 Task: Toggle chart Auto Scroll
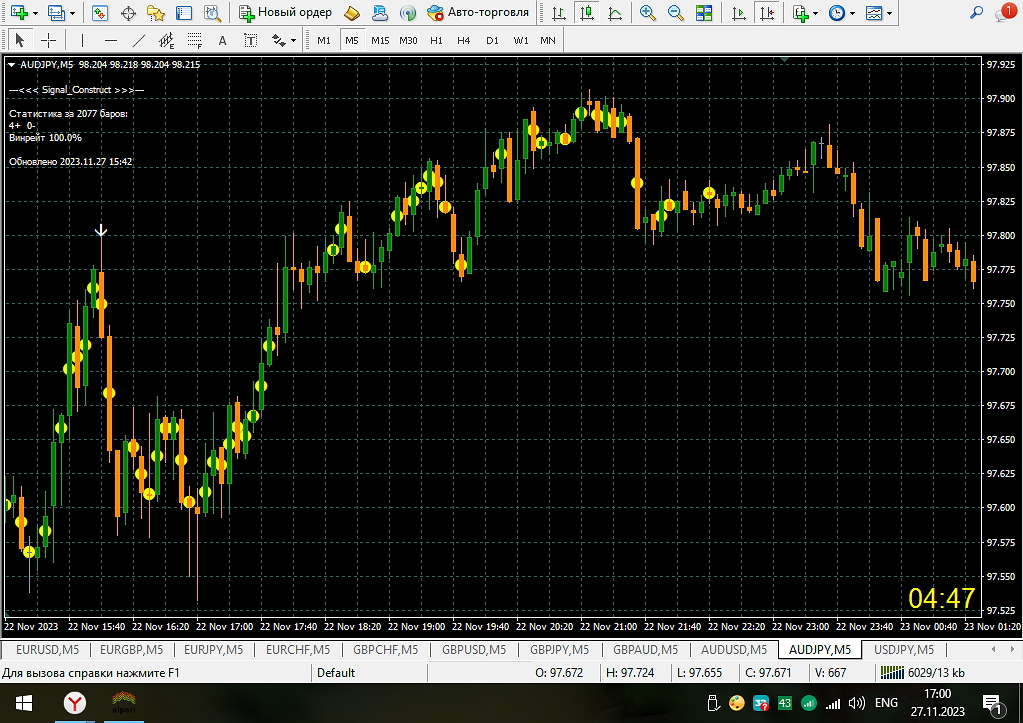739,12
